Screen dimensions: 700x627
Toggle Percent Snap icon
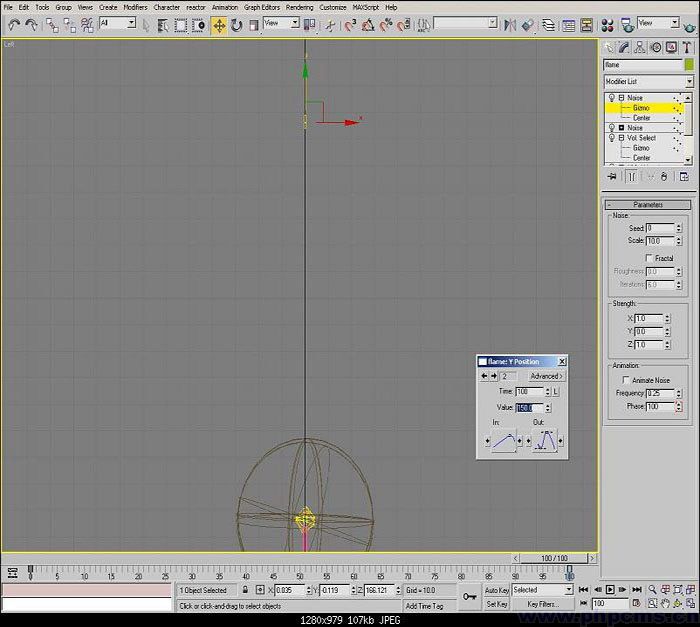coord(386,25)
